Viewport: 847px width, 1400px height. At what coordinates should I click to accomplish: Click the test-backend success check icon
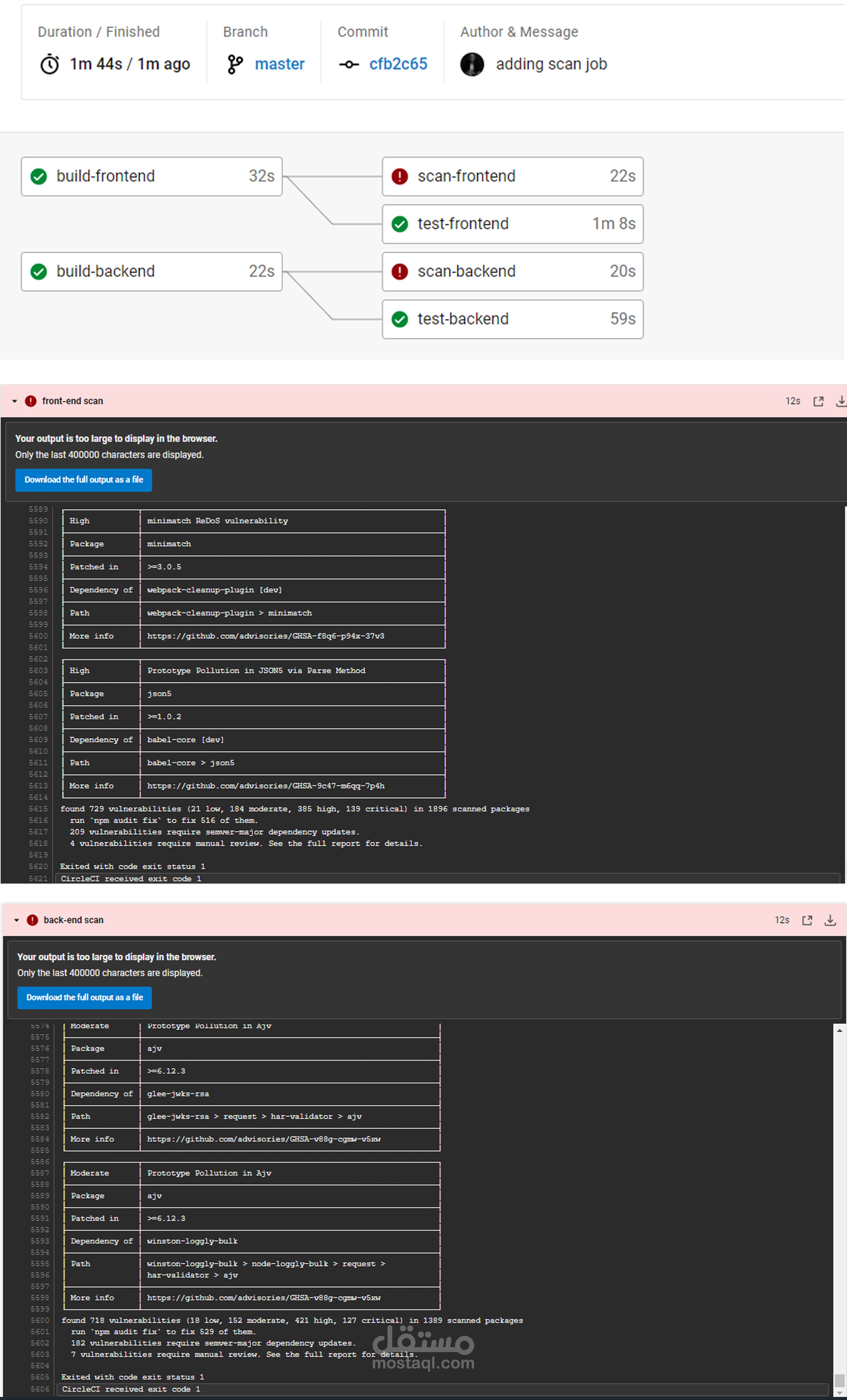(399, 319)
